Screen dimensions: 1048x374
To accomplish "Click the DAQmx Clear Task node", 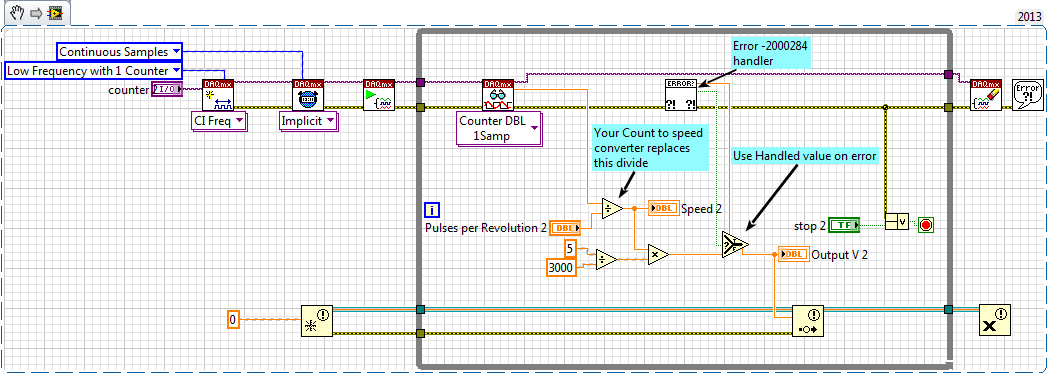I will [x=987, y=95].
